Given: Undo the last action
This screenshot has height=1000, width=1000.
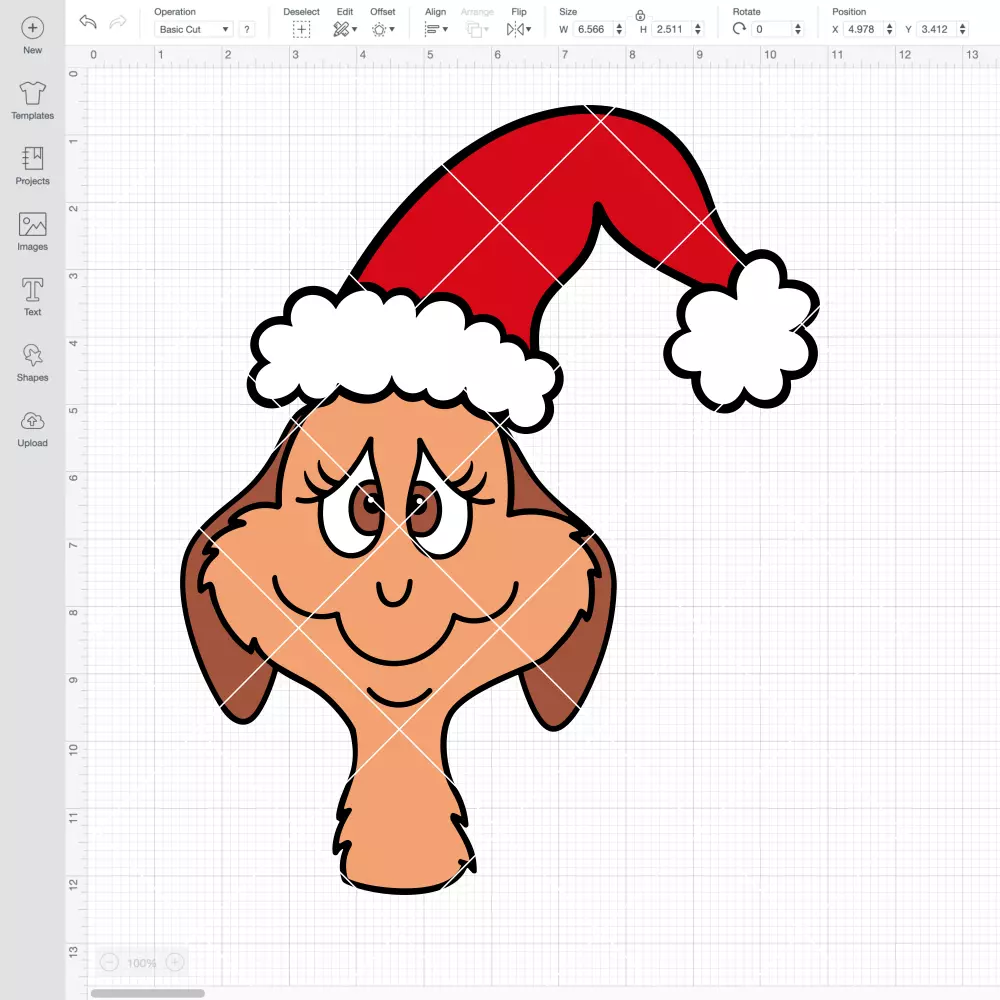Looking at the screenshot, I should tap(88, 22).
